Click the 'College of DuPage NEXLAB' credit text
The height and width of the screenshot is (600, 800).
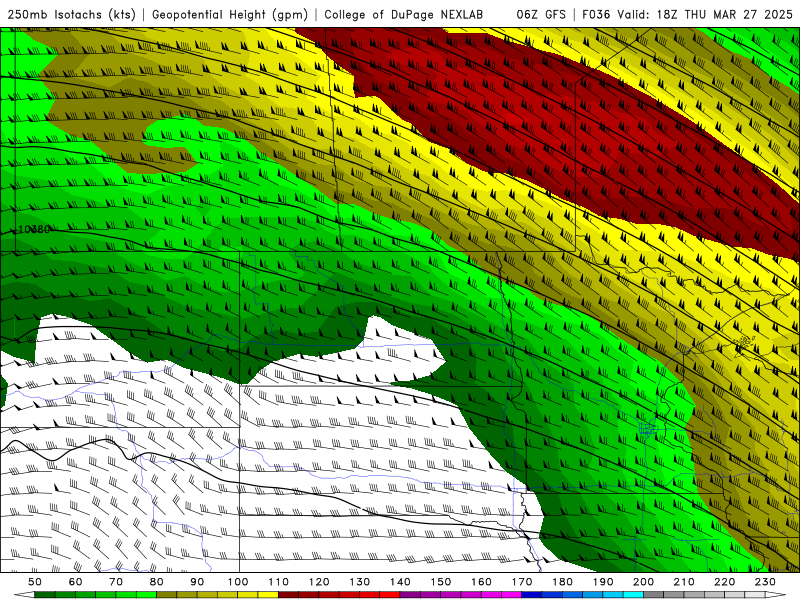(x=404, y=14)
